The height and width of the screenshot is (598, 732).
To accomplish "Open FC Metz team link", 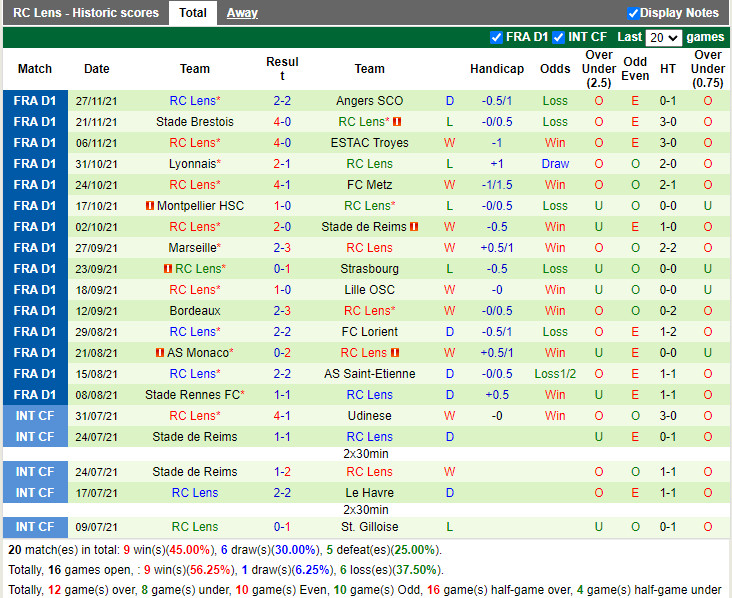I will click(x=369, y=185).
